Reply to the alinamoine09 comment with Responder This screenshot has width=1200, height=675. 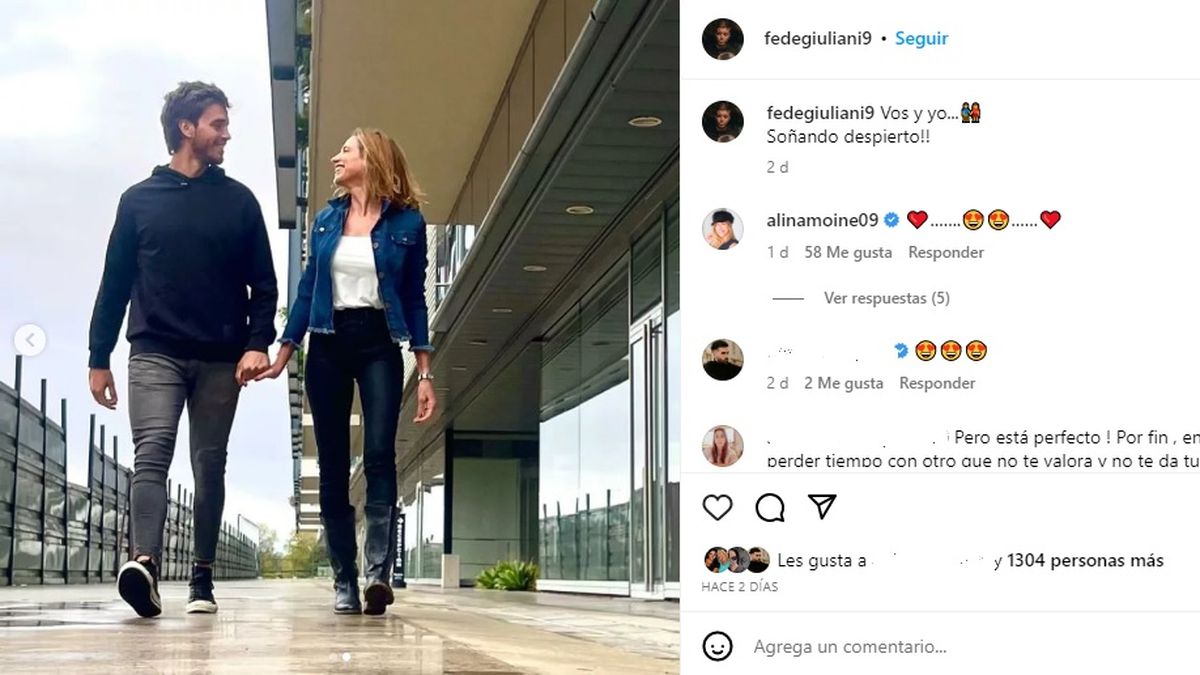[946, 253]
